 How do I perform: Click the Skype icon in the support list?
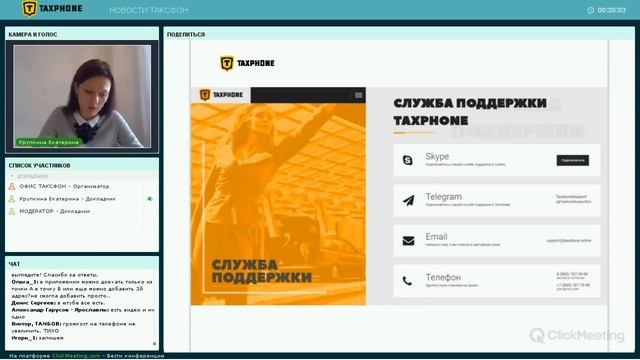click(408, 160)
